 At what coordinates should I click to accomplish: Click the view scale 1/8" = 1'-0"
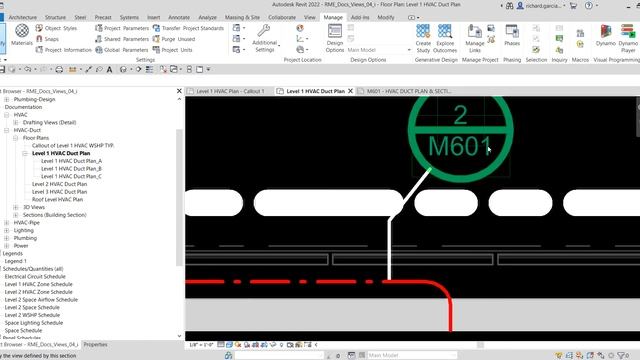click(x=201, y=345)
